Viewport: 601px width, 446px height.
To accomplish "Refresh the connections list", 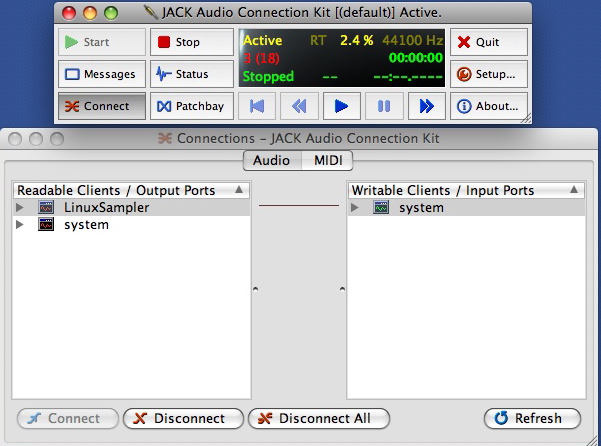I will (x=532, y=418).
